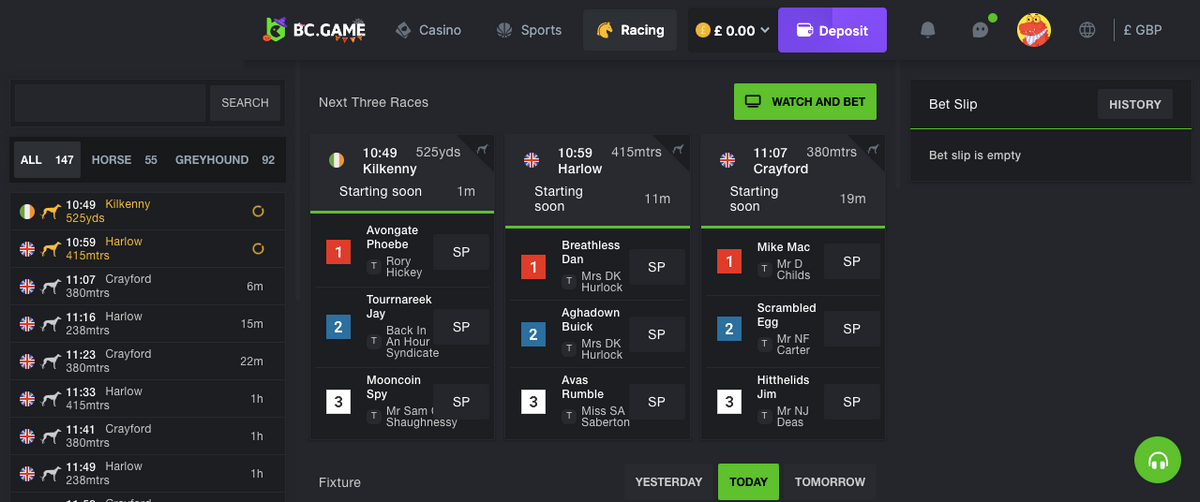Open the GBP currency selector
The height and width of the screenshot is (502, 1200).
[1142, 30]
